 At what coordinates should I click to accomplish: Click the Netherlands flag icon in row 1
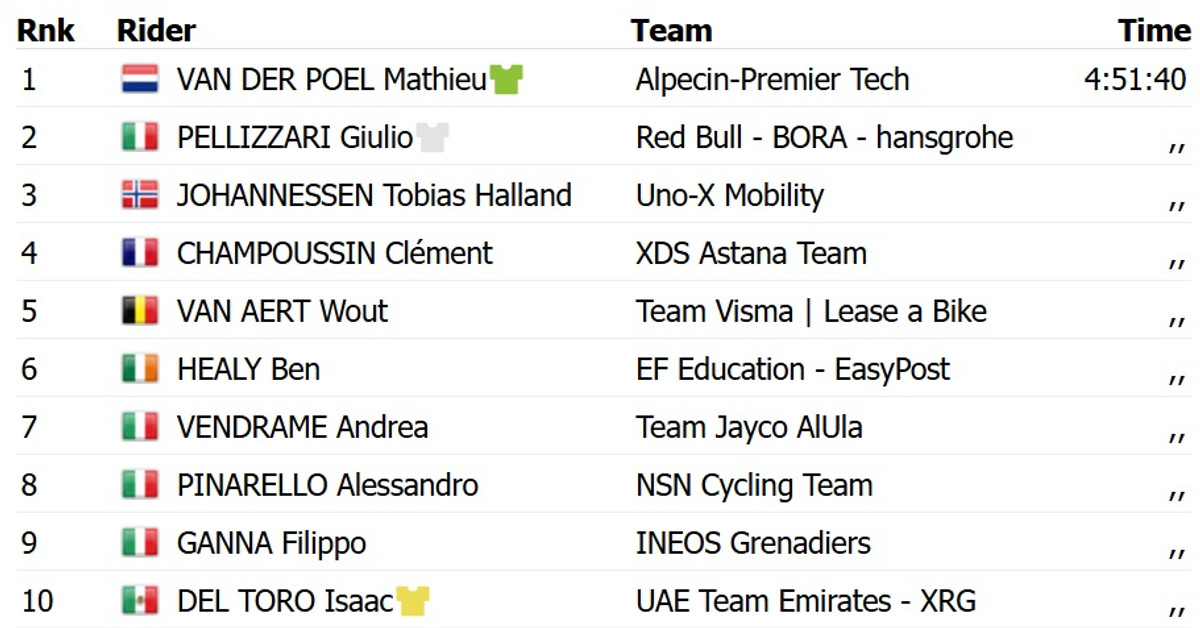(140, 79)
